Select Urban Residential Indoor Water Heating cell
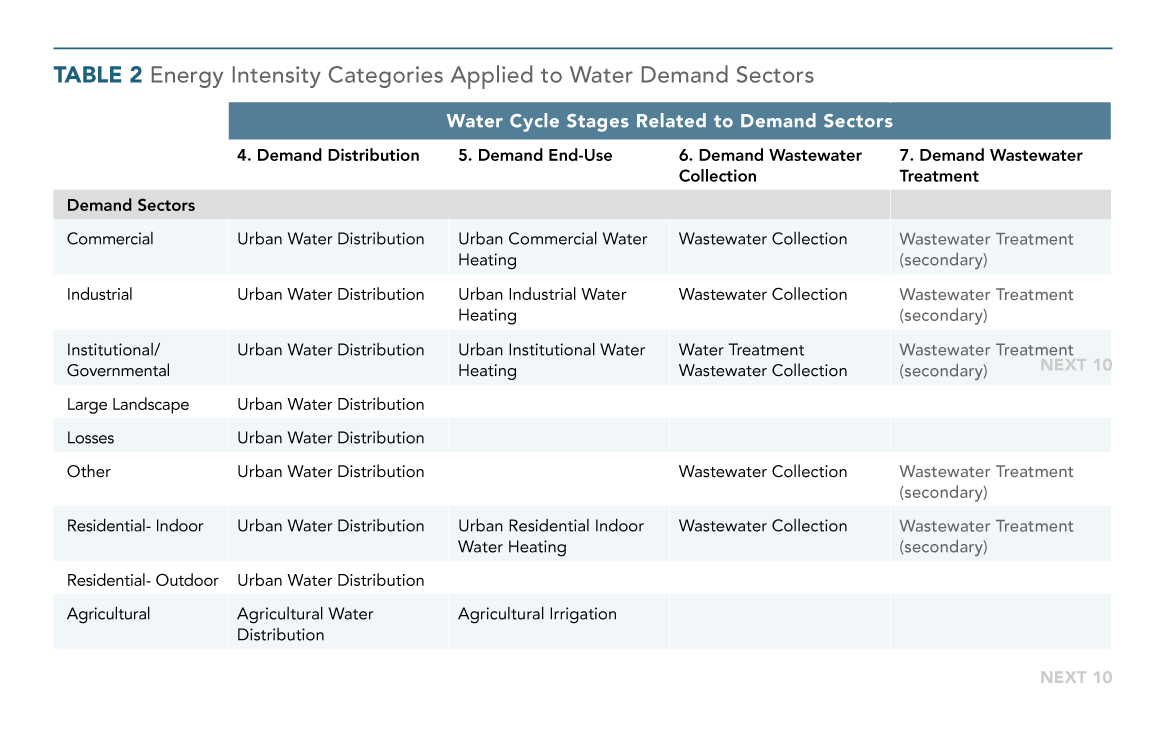 (x=551, y=536)
